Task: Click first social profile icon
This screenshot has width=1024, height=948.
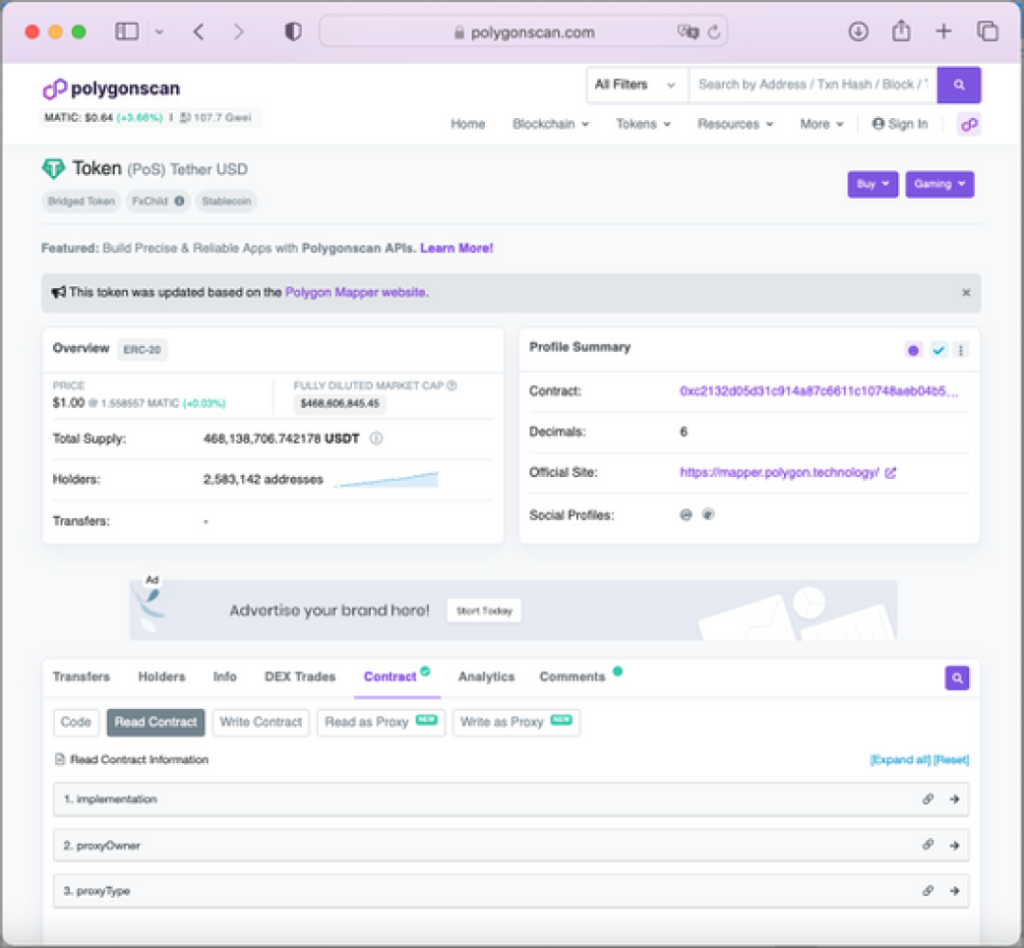Action: (x=686, y=515)
